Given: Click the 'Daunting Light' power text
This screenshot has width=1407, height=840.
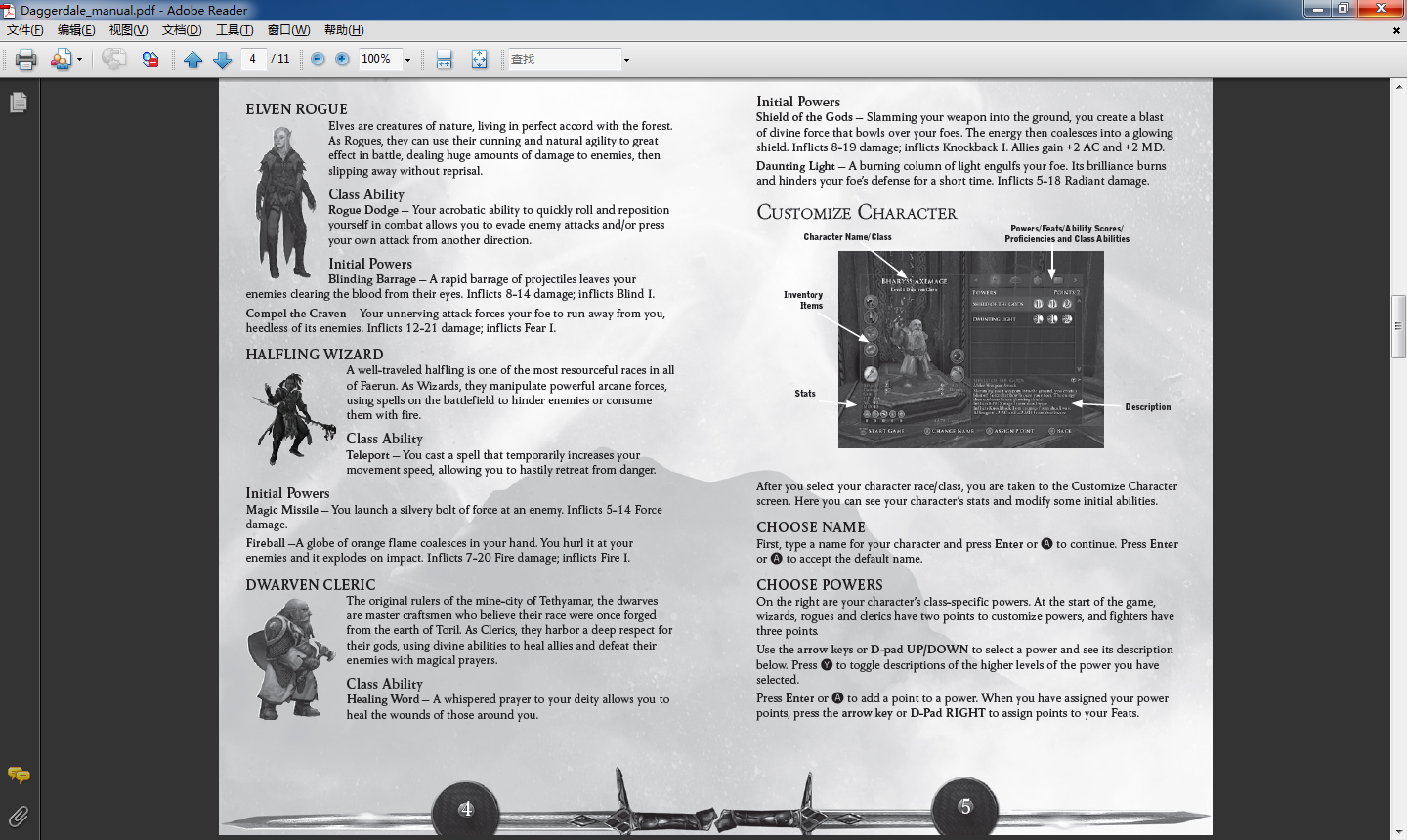Looking at the screenshot, I should point(795,166).
